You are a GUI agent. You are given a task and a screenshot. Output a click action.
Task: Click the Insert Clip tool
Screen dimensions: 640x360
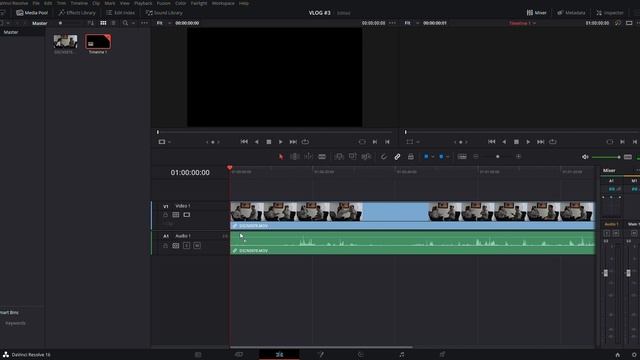point(339,157)
